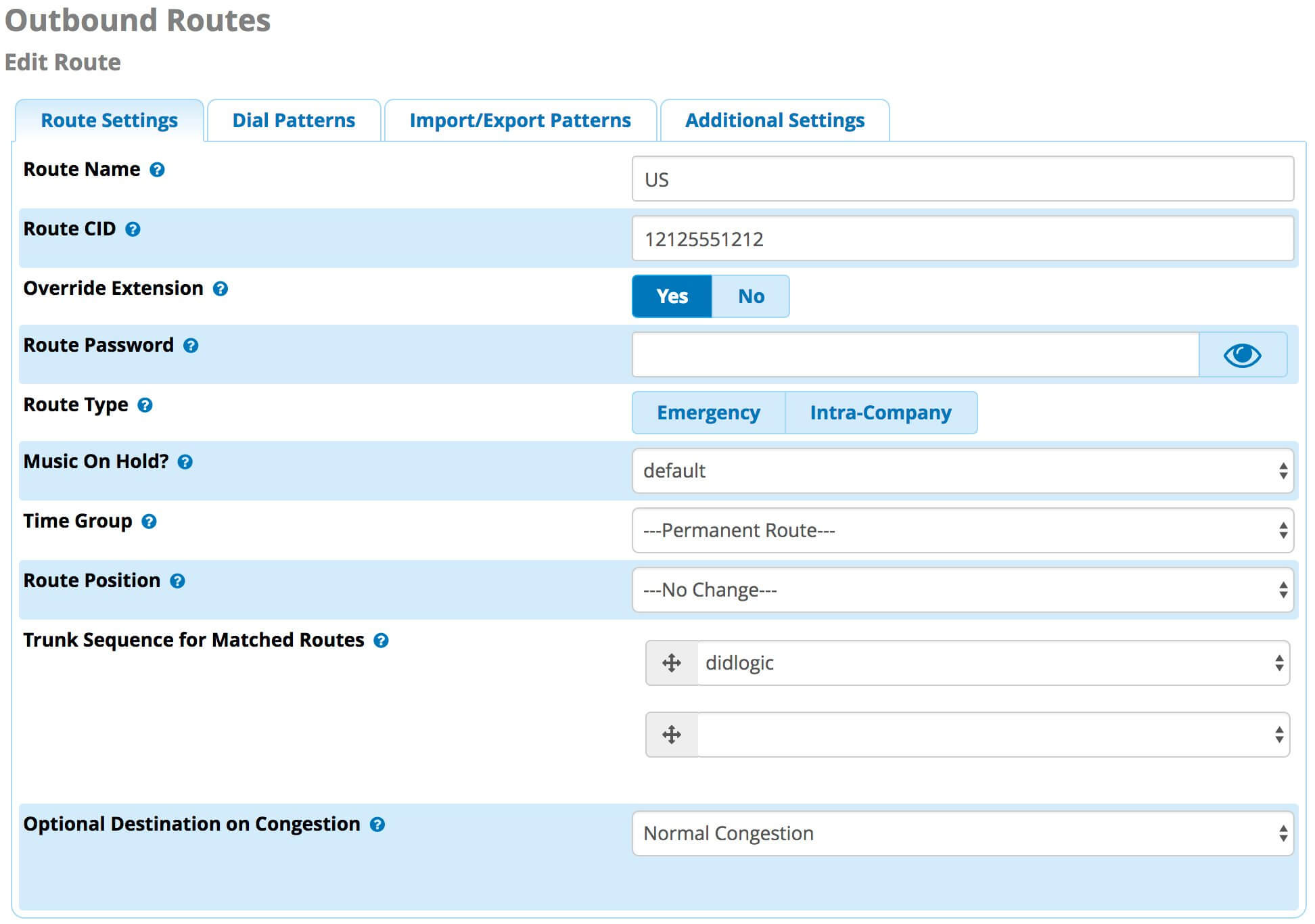Image resolution: width=1315 pixels, height=924 pixels.
Task: Open Normal Congestion destination dropdown
Action: (962, 833)
